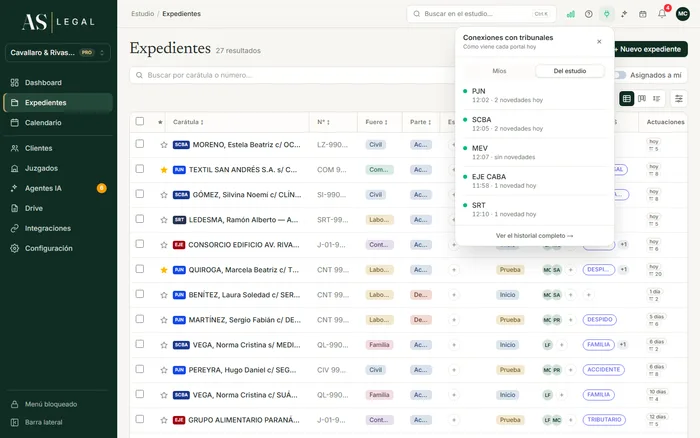Check the TEXTIL SAN ANDRÉS row checkbox
The width and height of the screenshot is (700, 438).
(x=140, y=169)
